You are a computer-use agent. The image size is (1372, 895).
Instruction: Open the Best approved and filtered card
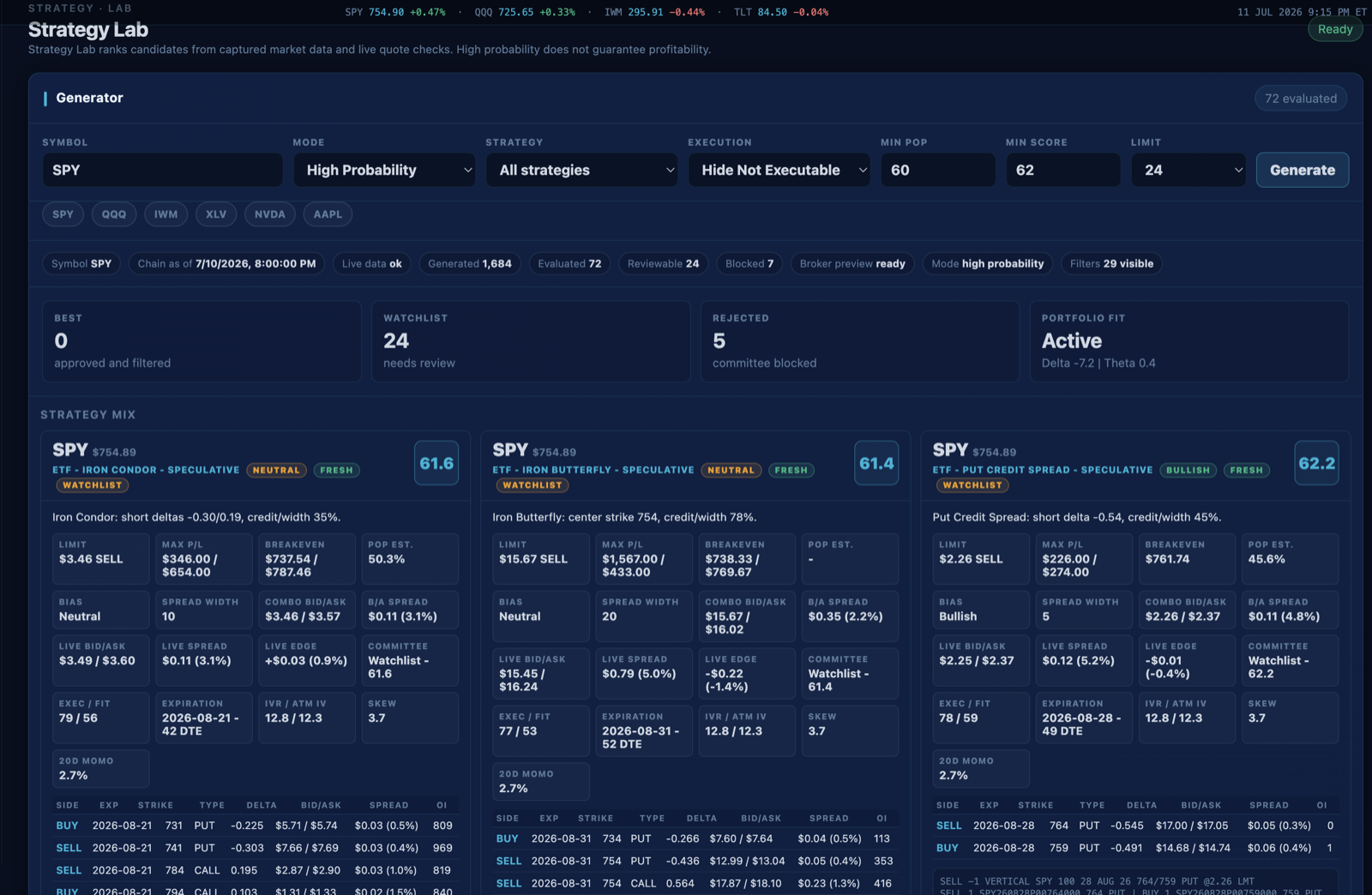click(x=202, y=341)
